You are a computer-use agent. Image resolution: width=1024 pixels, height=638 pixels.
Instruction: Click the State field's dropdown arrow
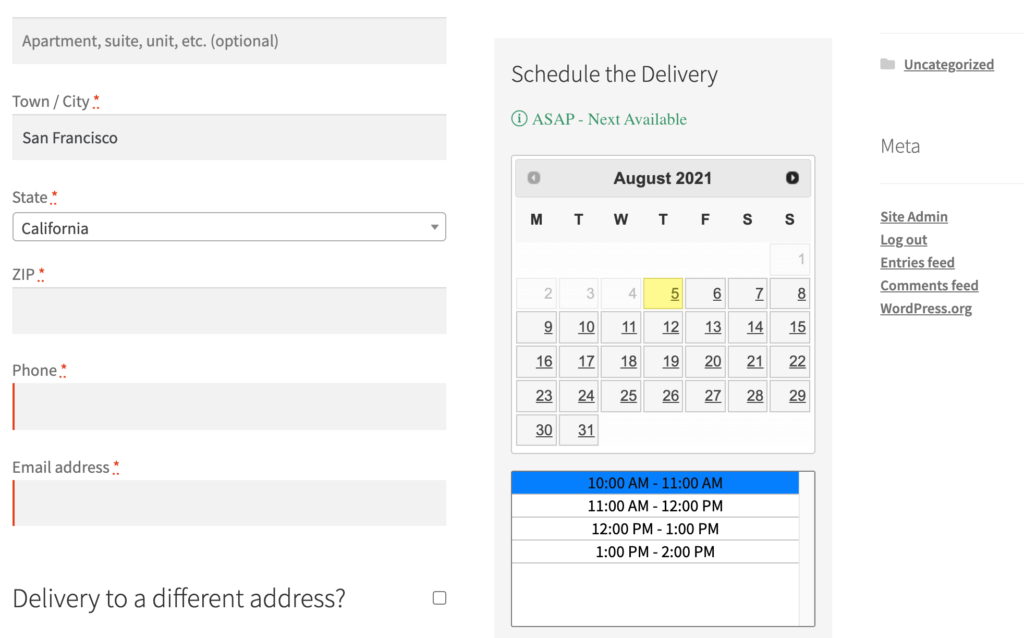point(435,227)
